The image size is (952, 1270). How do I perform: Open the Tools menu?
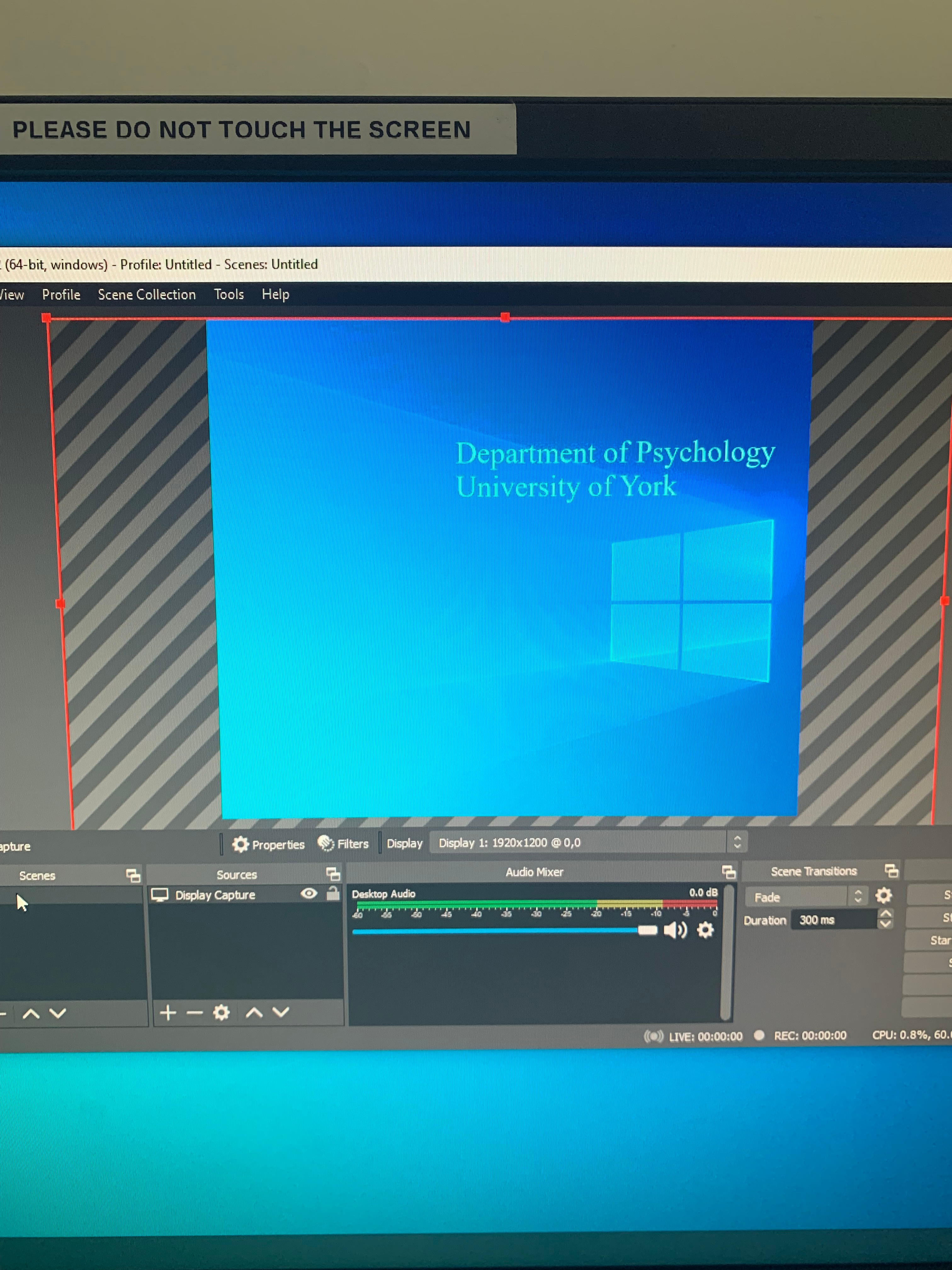[229, 295]
